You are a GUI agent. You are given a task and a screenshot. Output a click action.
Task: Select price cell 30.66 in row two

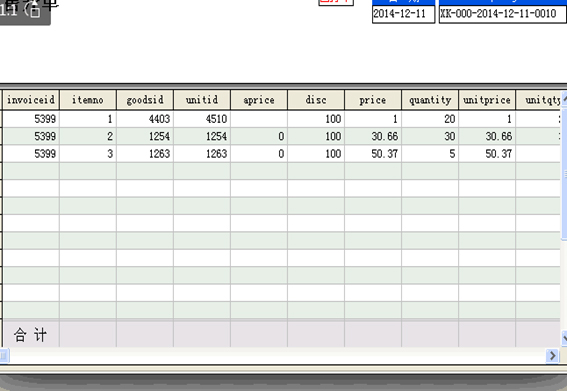[x=373, y=136]
